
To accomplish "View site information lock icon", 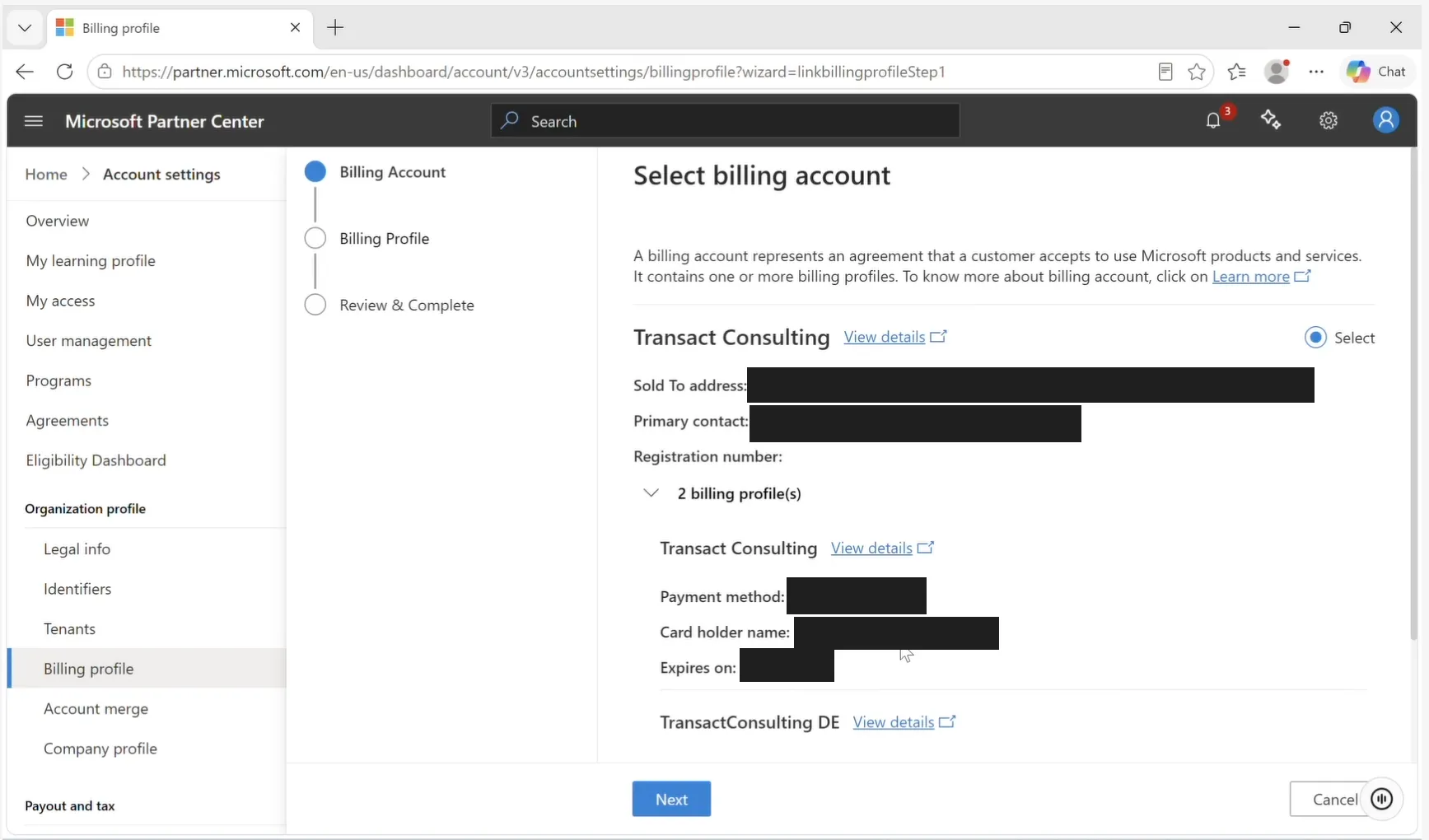I will click(x=105, y=72).
